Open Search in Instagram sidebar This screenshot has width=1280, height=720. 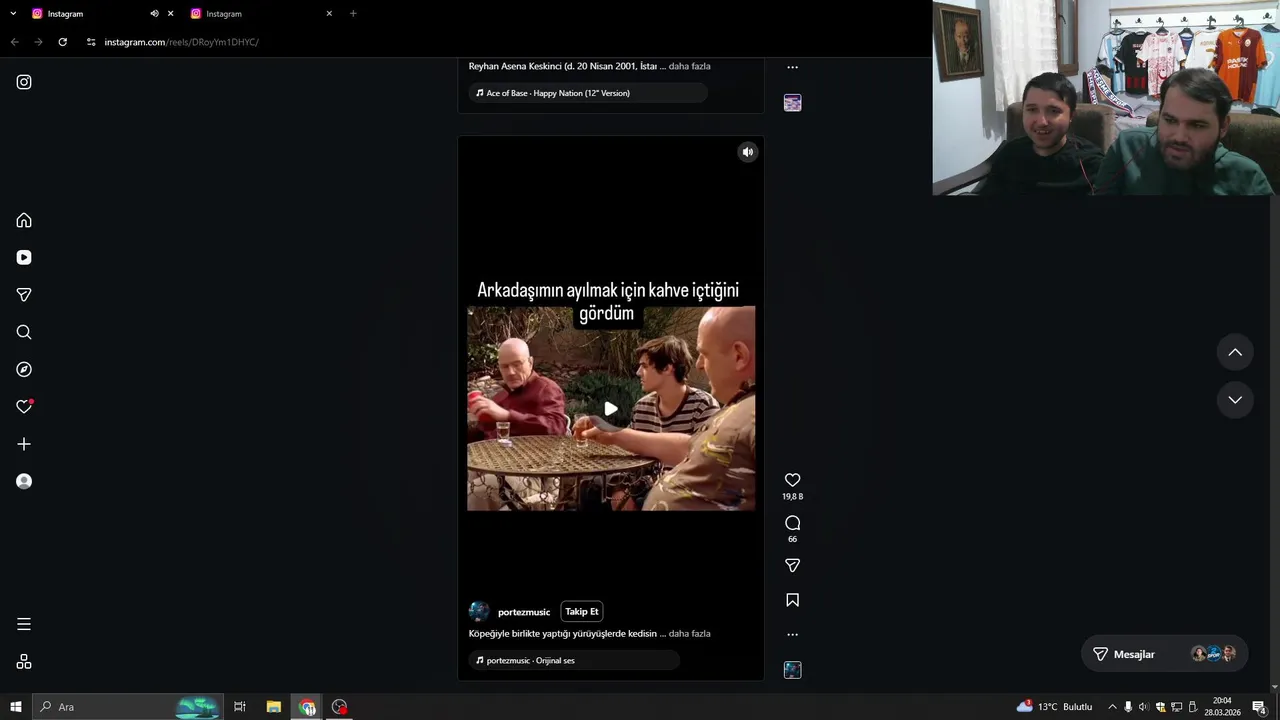point(24,332)
